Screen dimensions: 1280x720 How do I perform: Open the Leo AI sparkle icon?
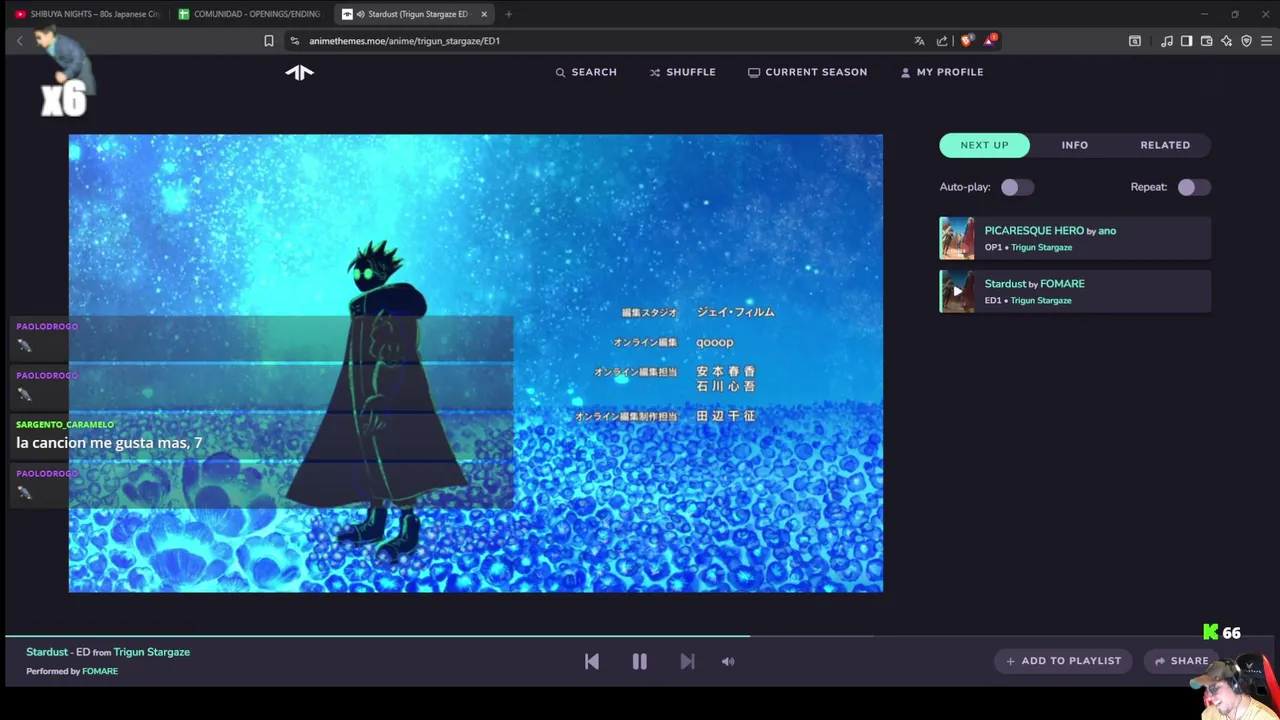pos(1226,41)
